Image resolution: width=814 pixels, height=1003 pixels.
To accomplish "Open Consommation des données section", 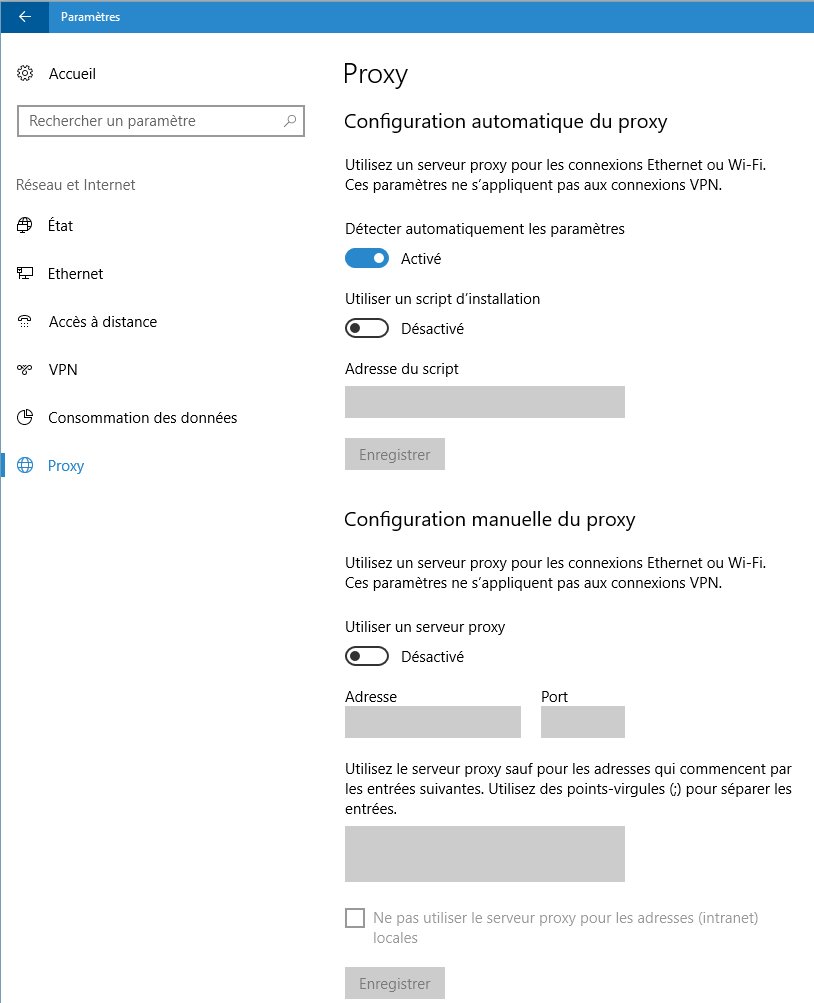I will (142, 418).
